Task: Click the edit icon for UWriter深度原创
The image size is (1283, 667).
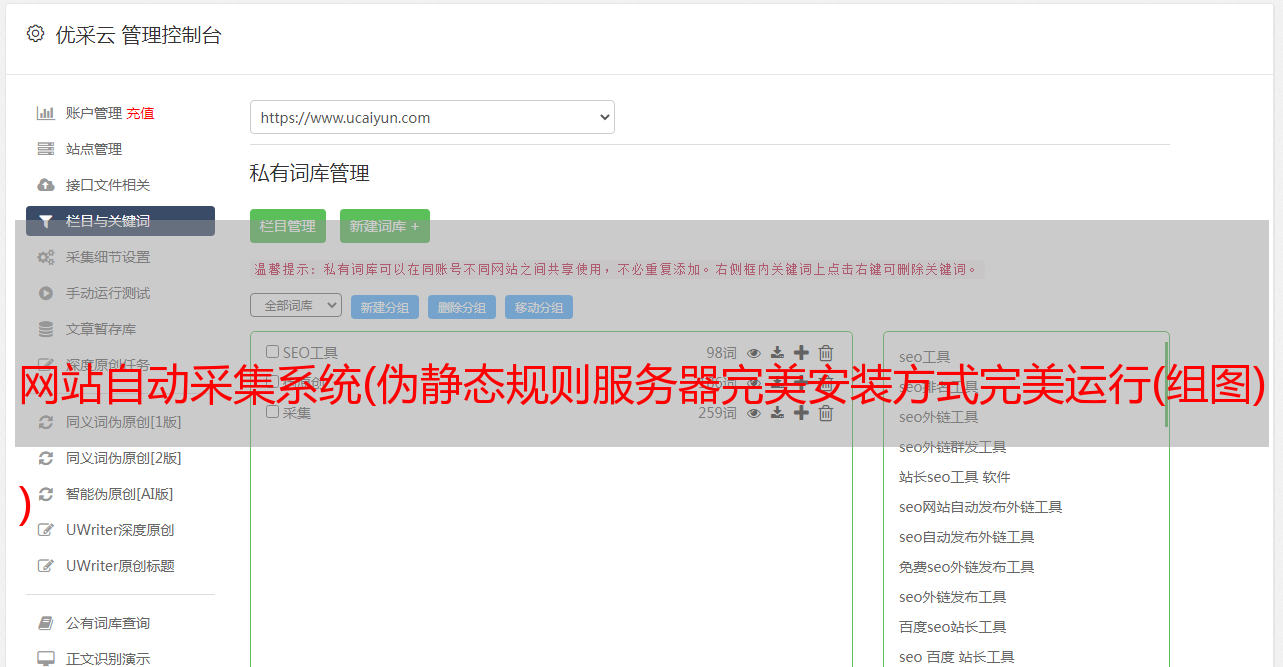Action: 45,530
